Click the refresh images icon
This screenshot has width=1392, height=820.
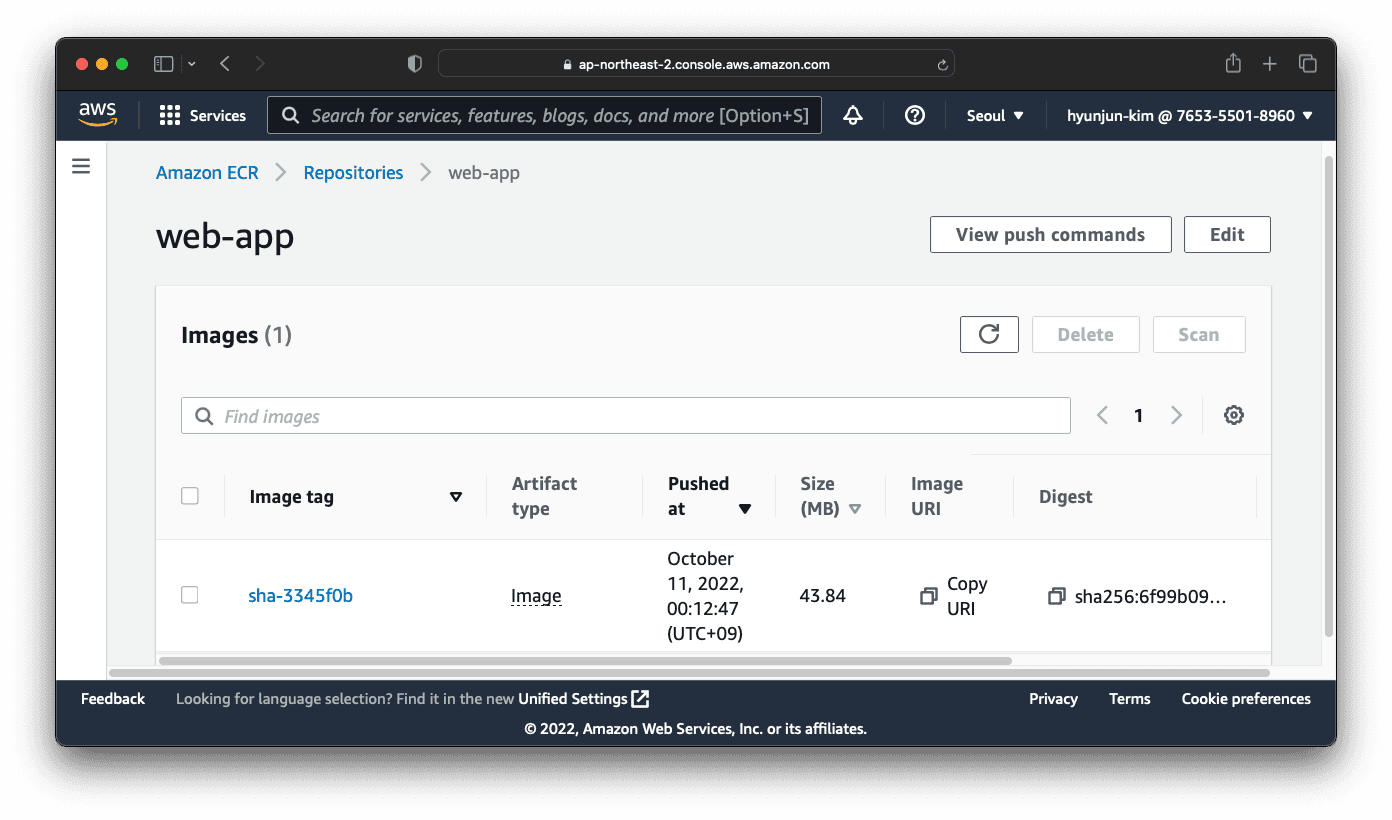pos(988,334)
